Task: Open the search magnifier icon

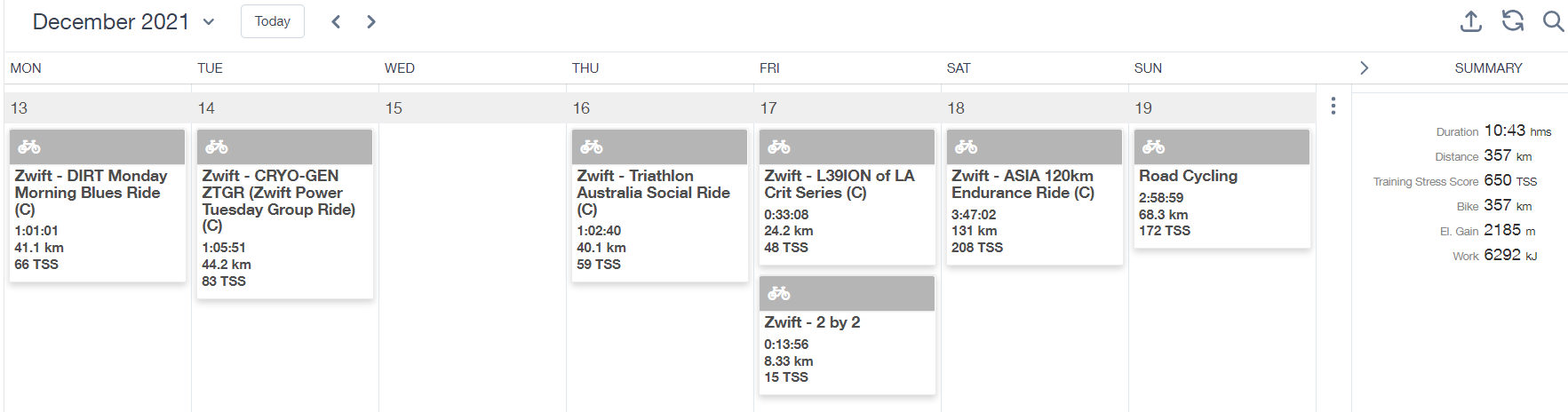Action: (x=1553, y=21)
